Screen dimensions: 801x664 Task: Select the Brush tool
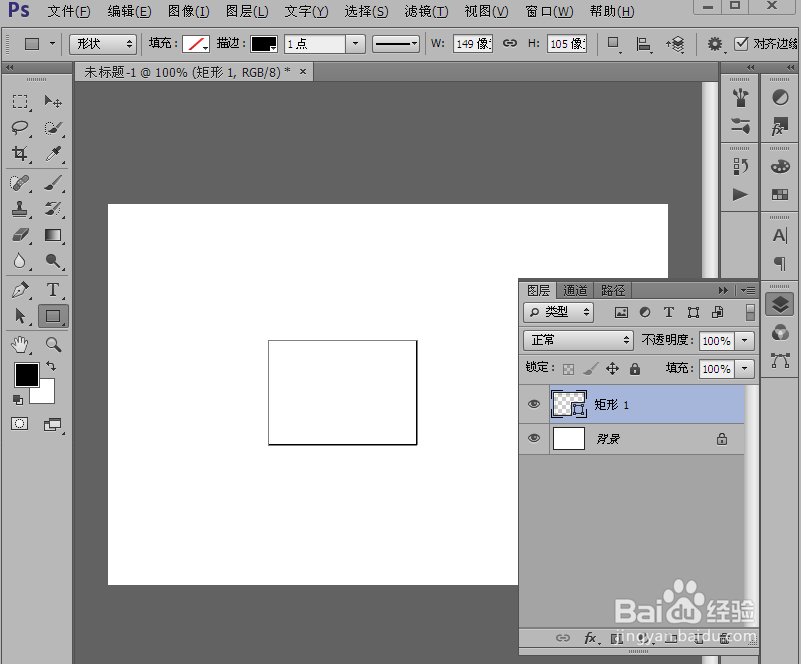pos(53,183)
